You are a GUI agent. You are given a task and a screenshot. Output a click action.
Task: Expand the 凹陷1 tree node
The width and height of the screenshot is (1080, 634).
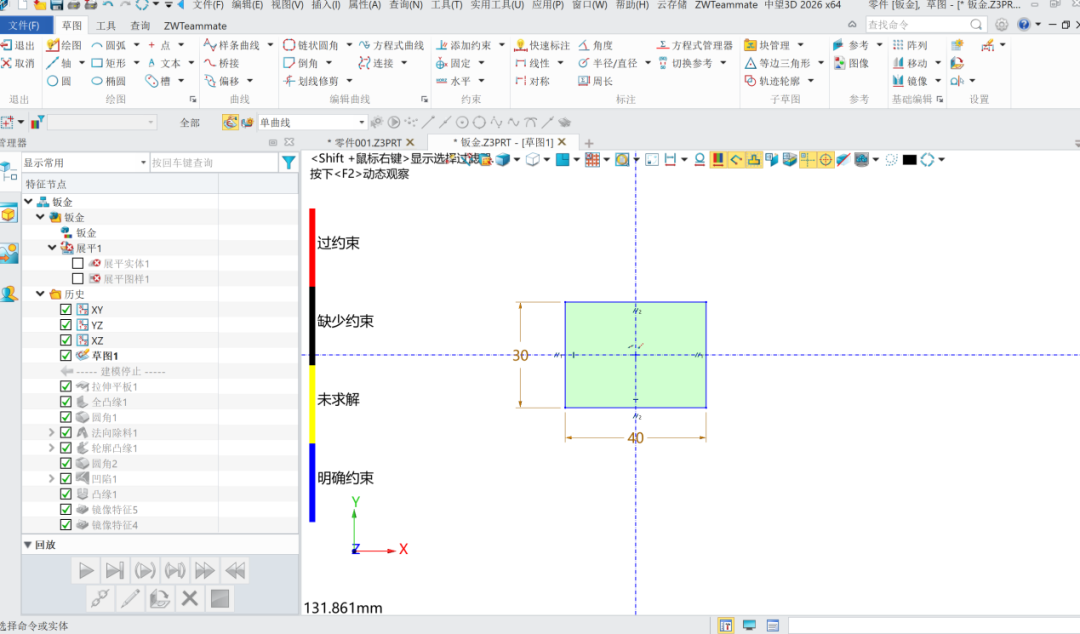click(52, 478)
